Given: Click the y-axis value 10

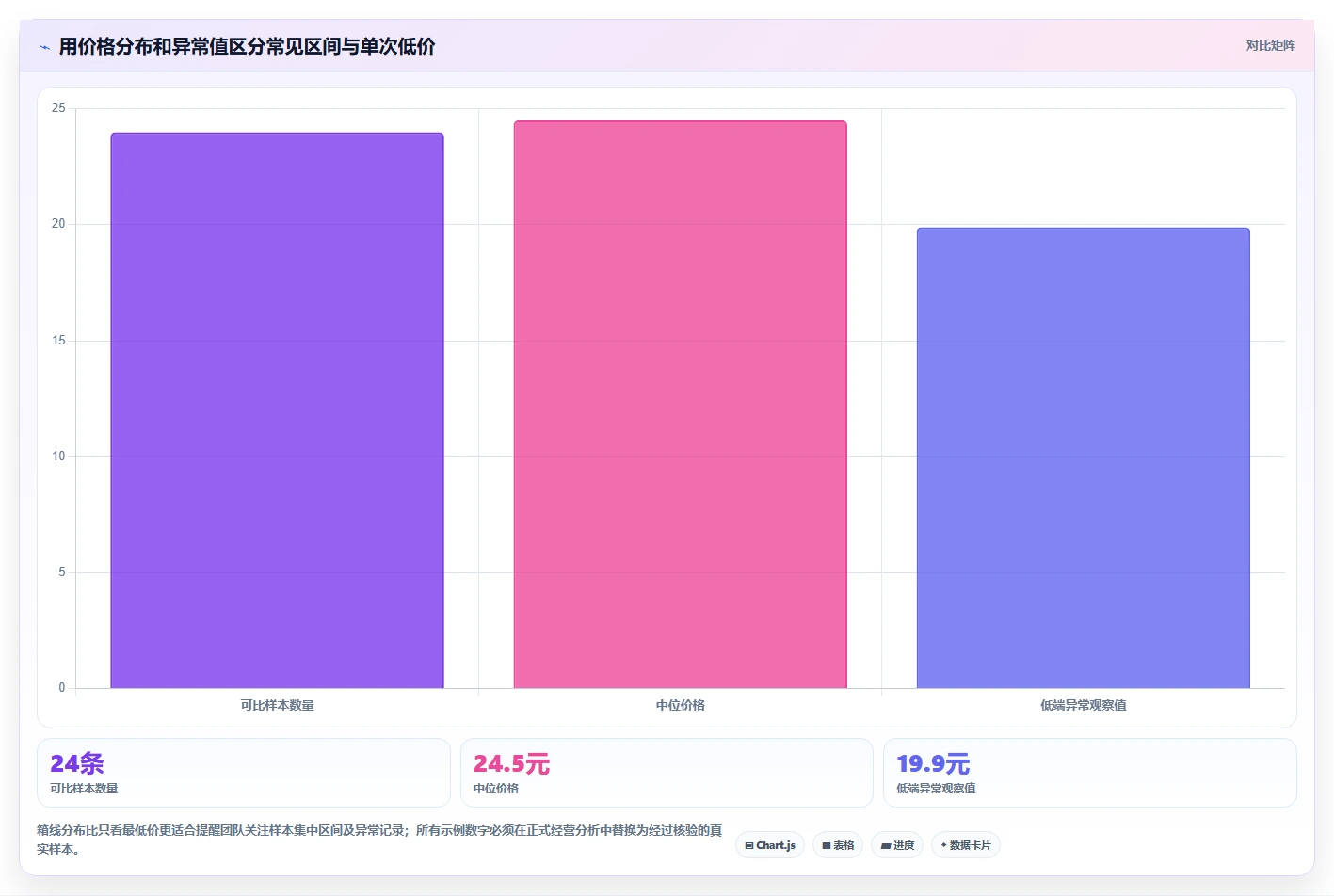Looking at the screenshot, I should [58, 456].
